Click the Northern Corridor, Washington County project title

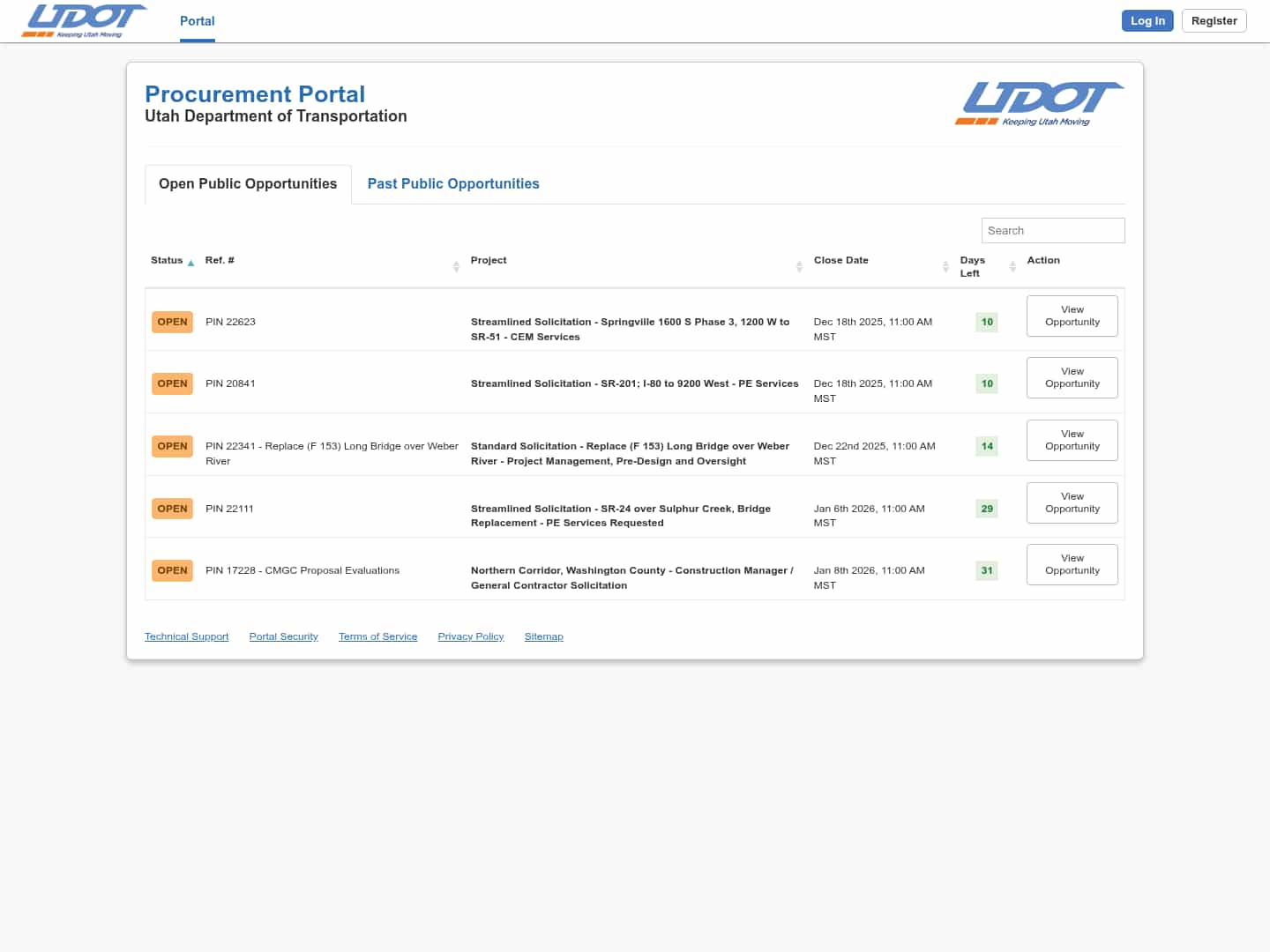(x=631, y=577)
